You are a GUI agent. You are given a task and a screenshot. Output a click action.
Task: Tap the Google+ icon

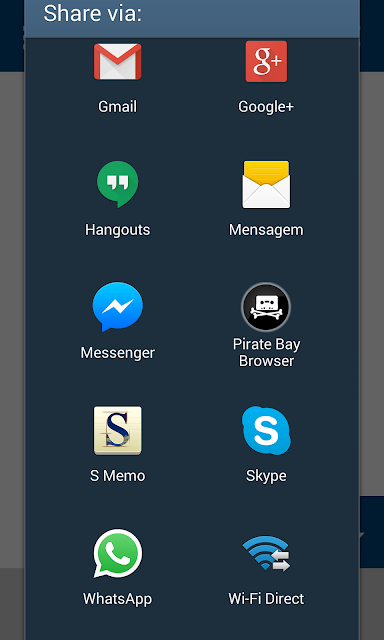coord(266,61)
